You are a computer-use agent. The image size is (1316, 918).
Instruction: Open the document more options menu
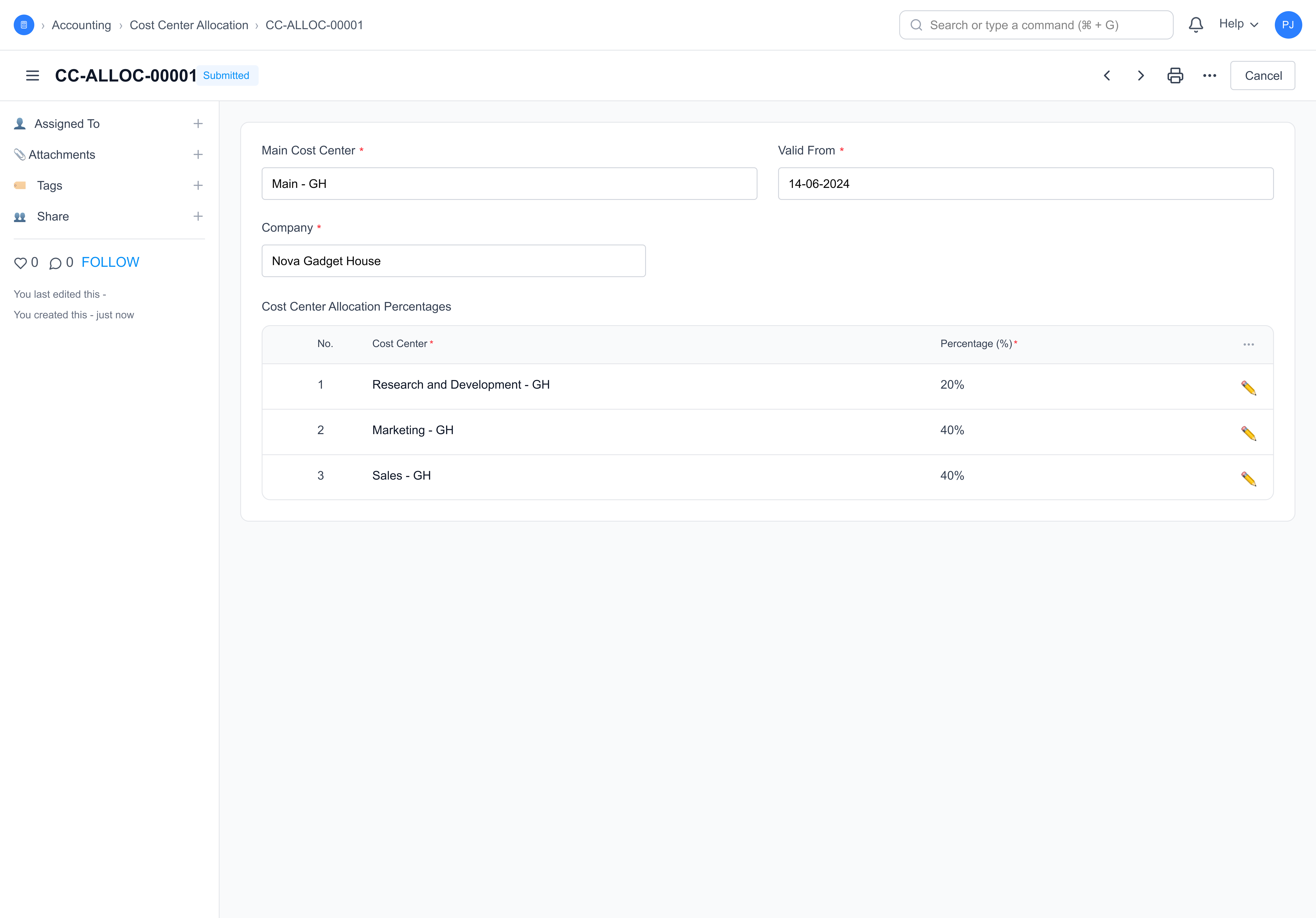(1209, 76)
